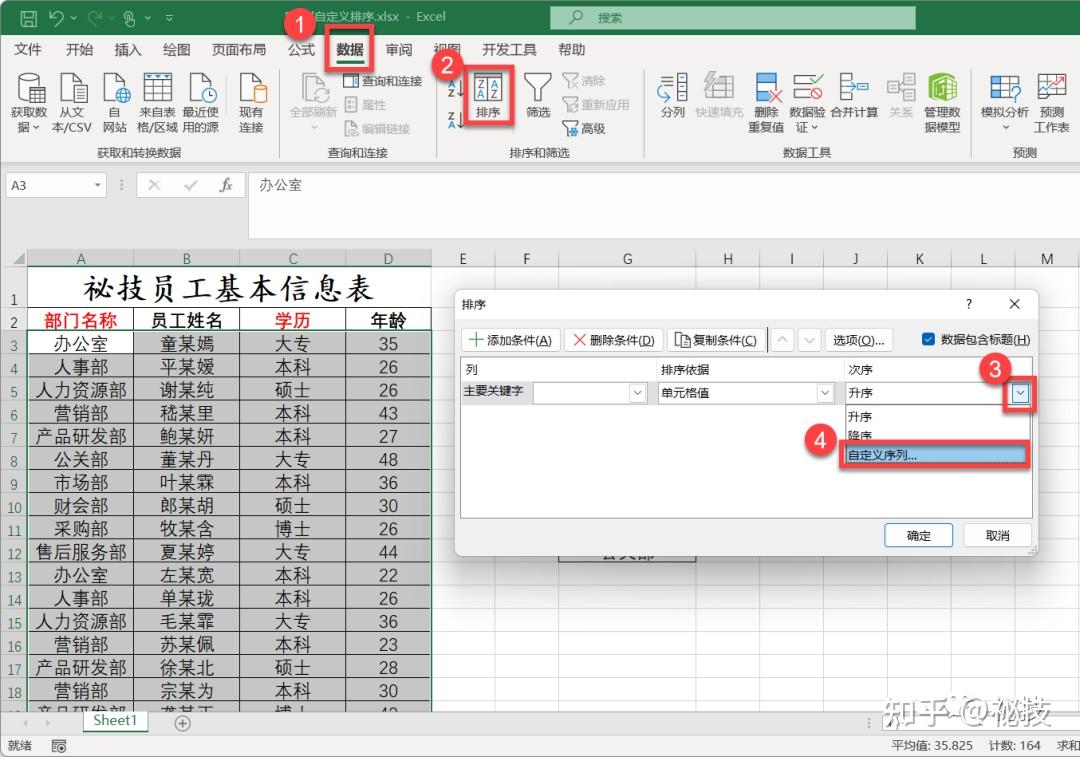Click the 管理数据模型 icon
The width and height of the screenshot is (1080, 757).
[942, 103]
